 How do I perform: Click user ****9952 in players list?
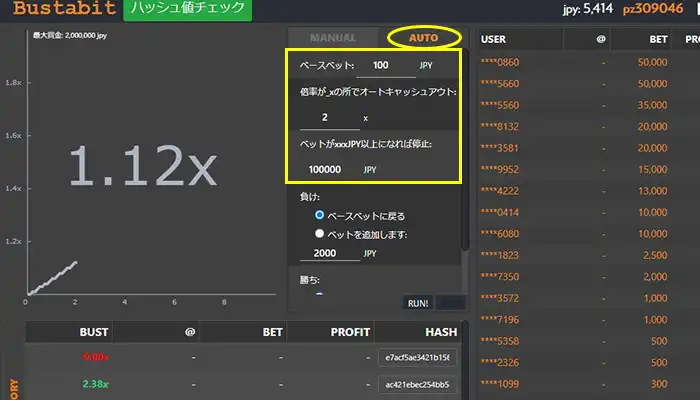[500, 169]
